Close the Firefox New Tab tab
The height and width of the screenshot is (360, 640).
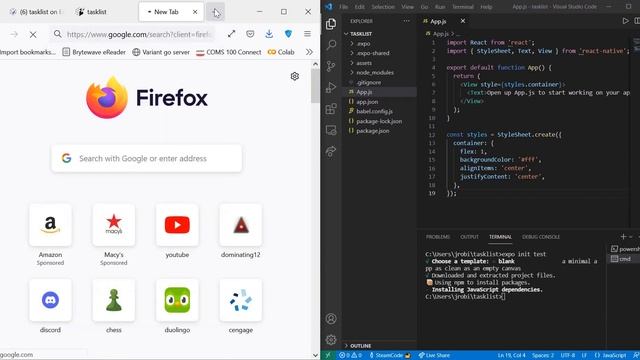point(195,12)
